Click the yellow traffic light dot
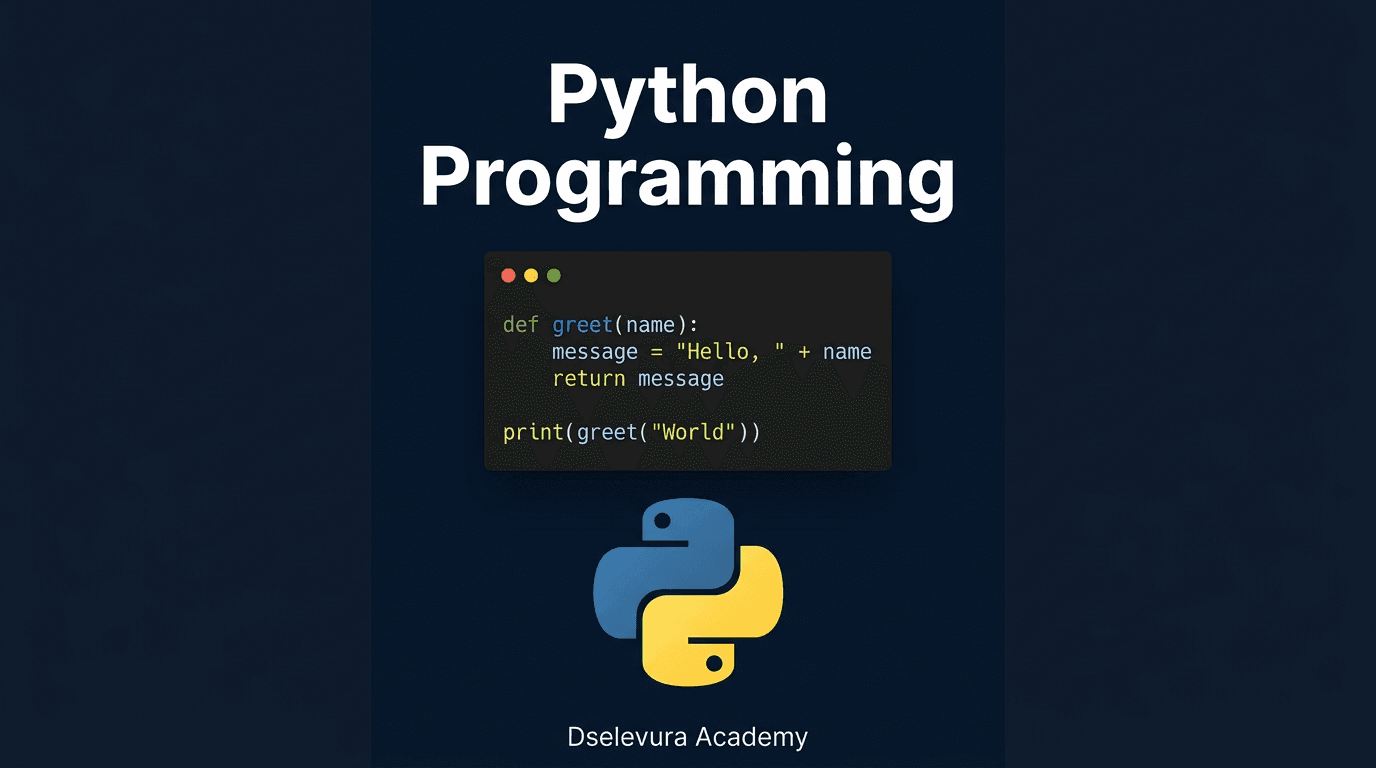Image resolution: width=1376 pixels, height=768 pixels. click(531, 274)
